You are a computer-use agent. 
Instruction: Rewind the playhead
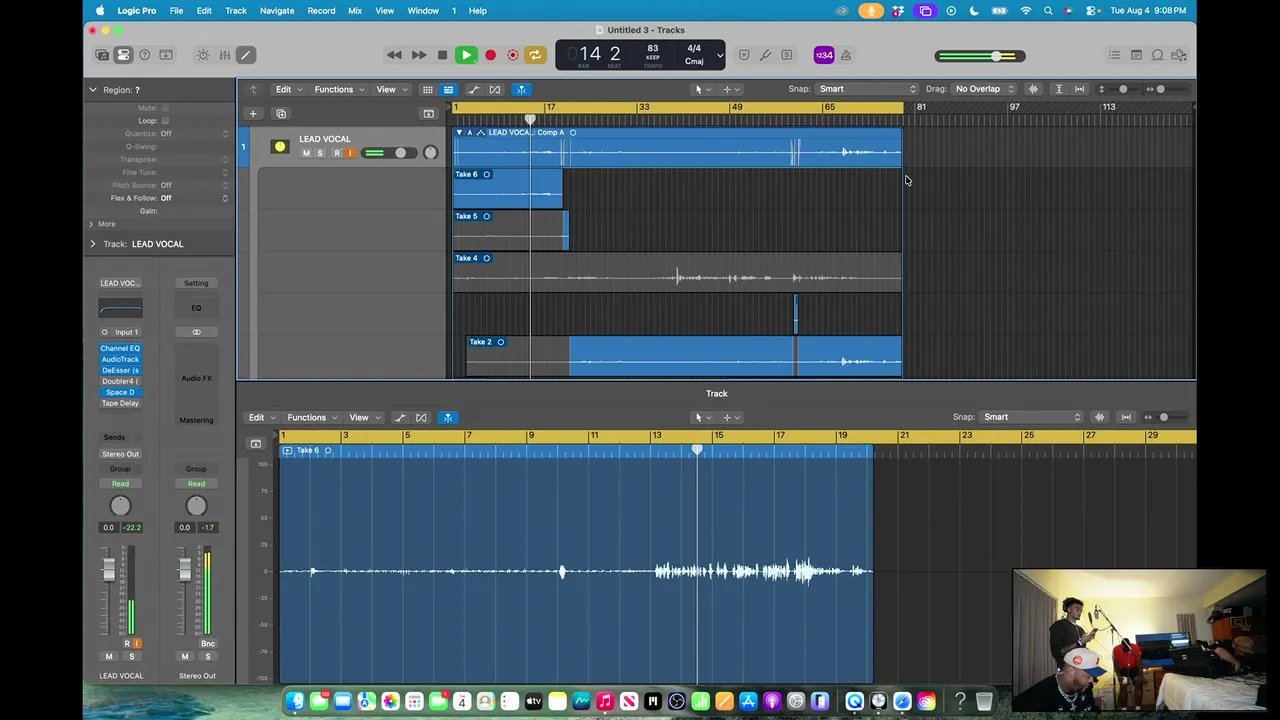(x=394, y=55)
